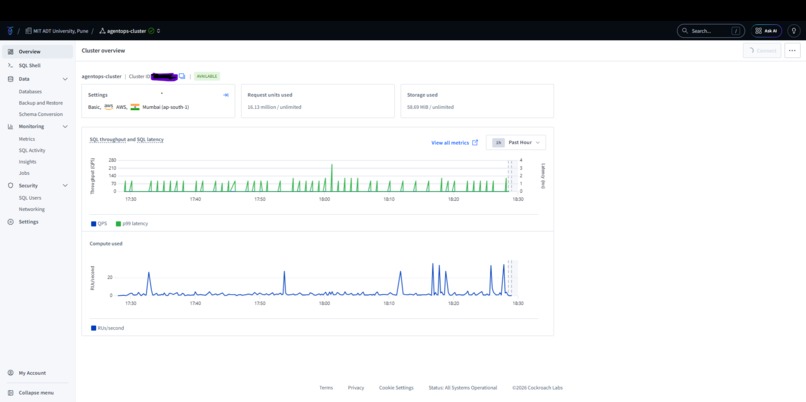
Task: Click the green p99 latency legend swatch
Action: coord(118,224)
